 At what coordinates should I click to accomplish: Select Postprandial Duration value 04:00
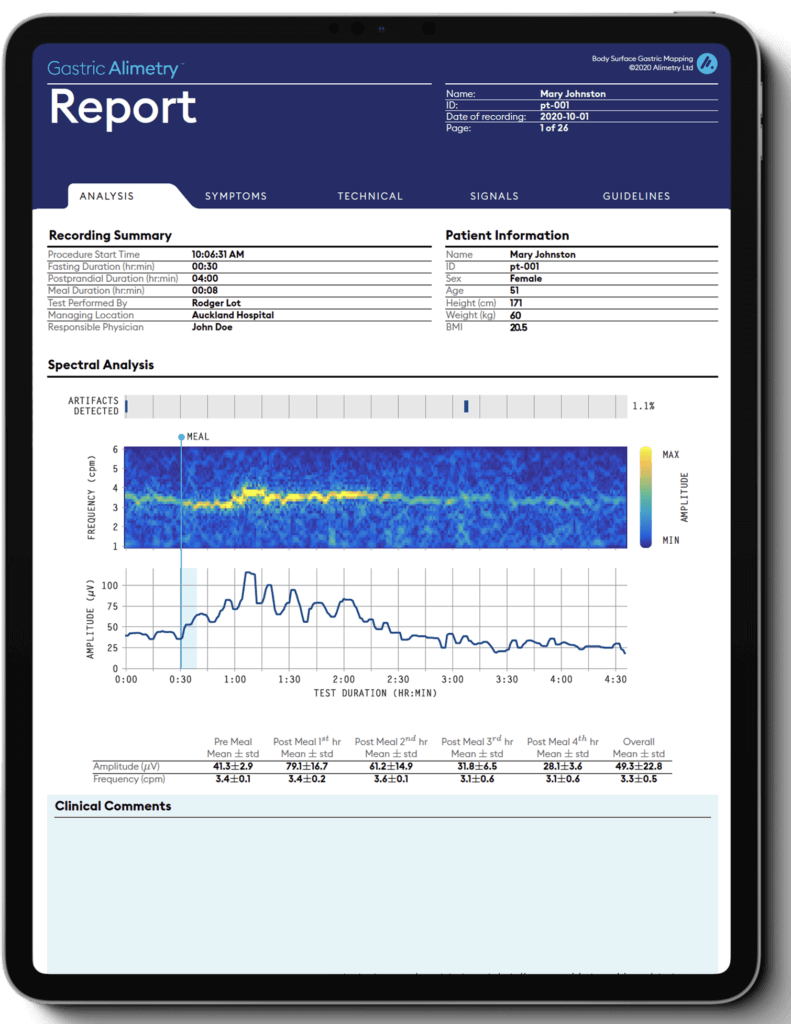pos(204,278)
